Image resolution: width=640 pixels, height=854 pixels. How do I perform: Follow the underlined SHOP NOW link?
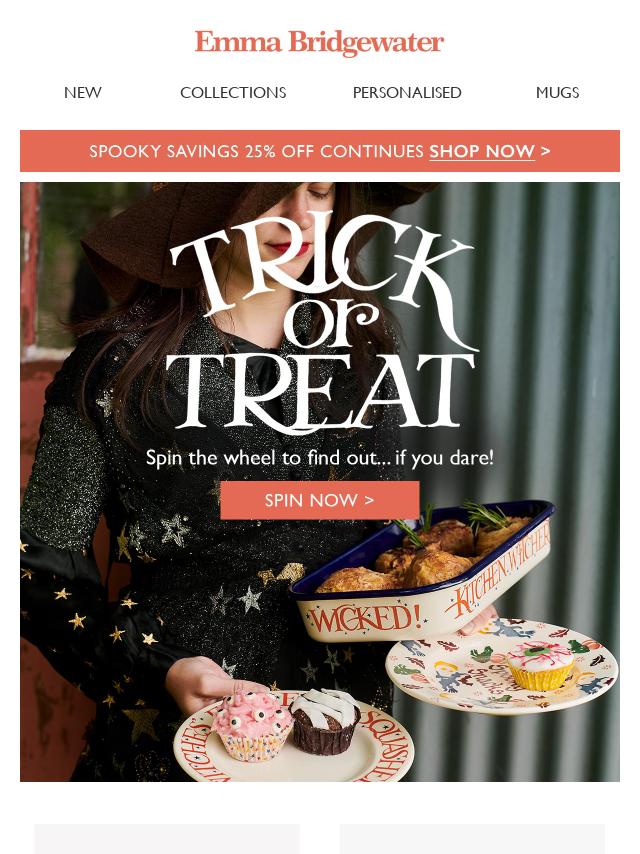(x=482, y=151)
